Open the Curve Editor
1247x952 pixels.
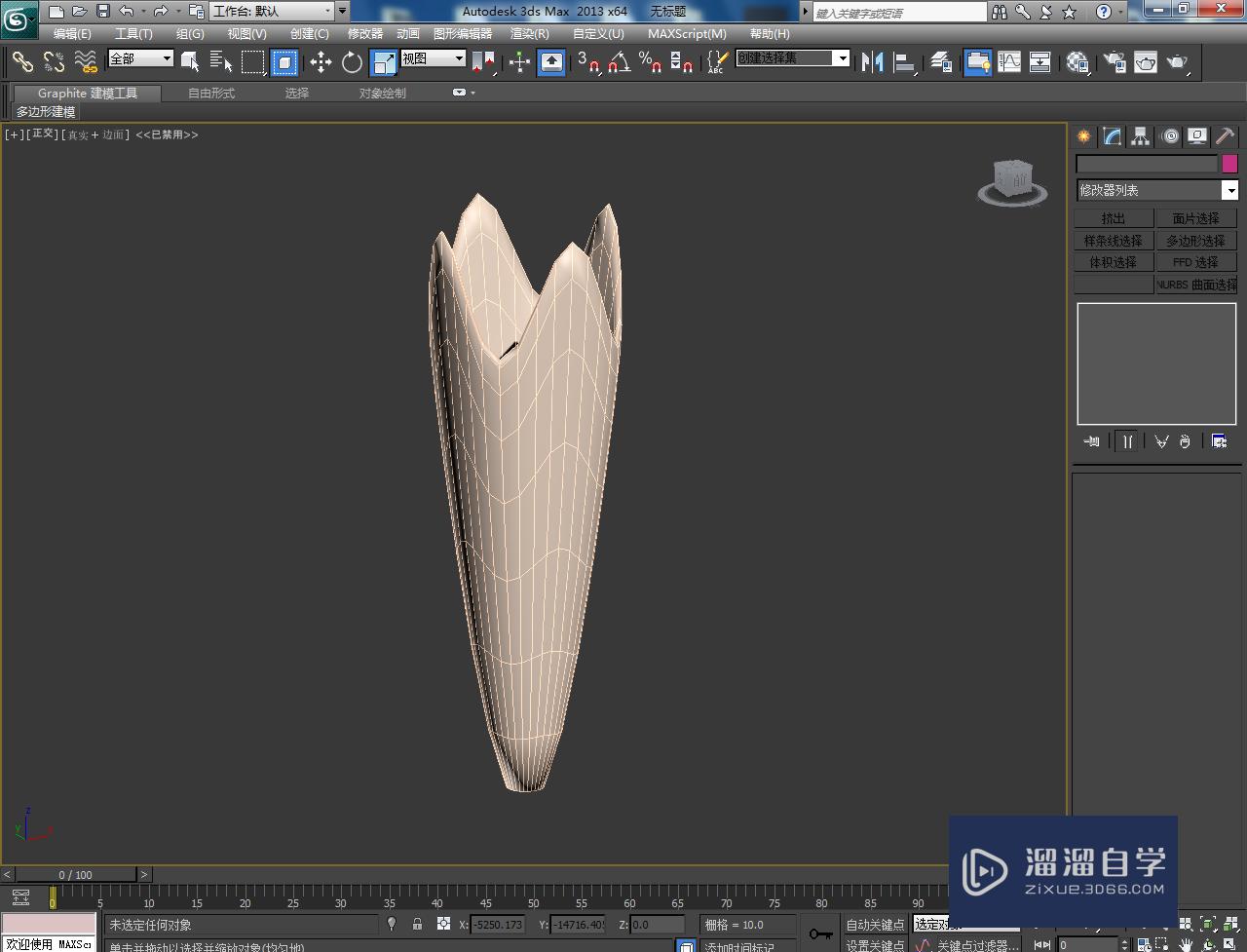[1009, 62]
